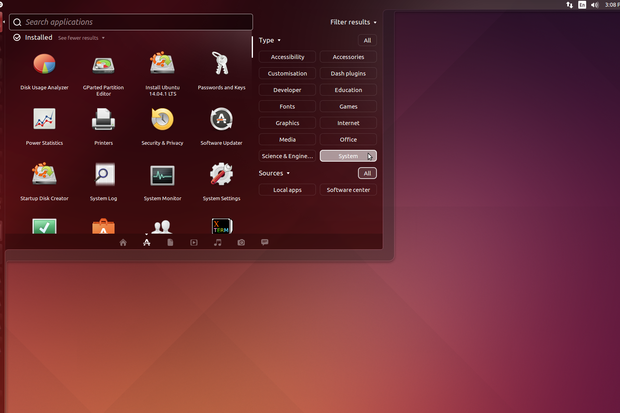Click See fewer results
The height and width of the screenshot is (413, 620).
[81, 38]
